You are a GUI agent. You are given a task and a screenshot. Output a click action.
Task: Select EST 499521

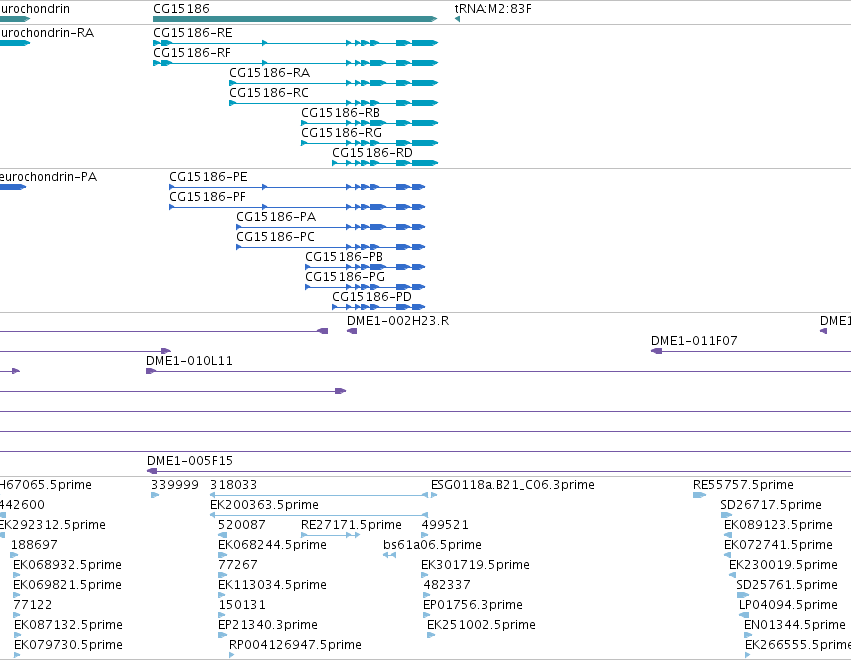[445, 525]
